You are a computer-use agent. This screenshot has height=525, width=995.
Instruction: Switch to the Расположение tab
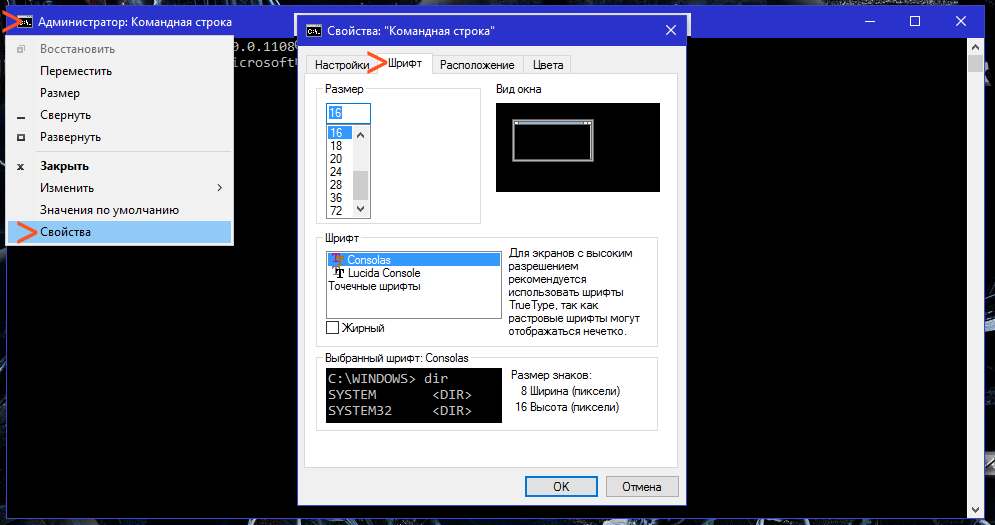(x=477, y=65)
